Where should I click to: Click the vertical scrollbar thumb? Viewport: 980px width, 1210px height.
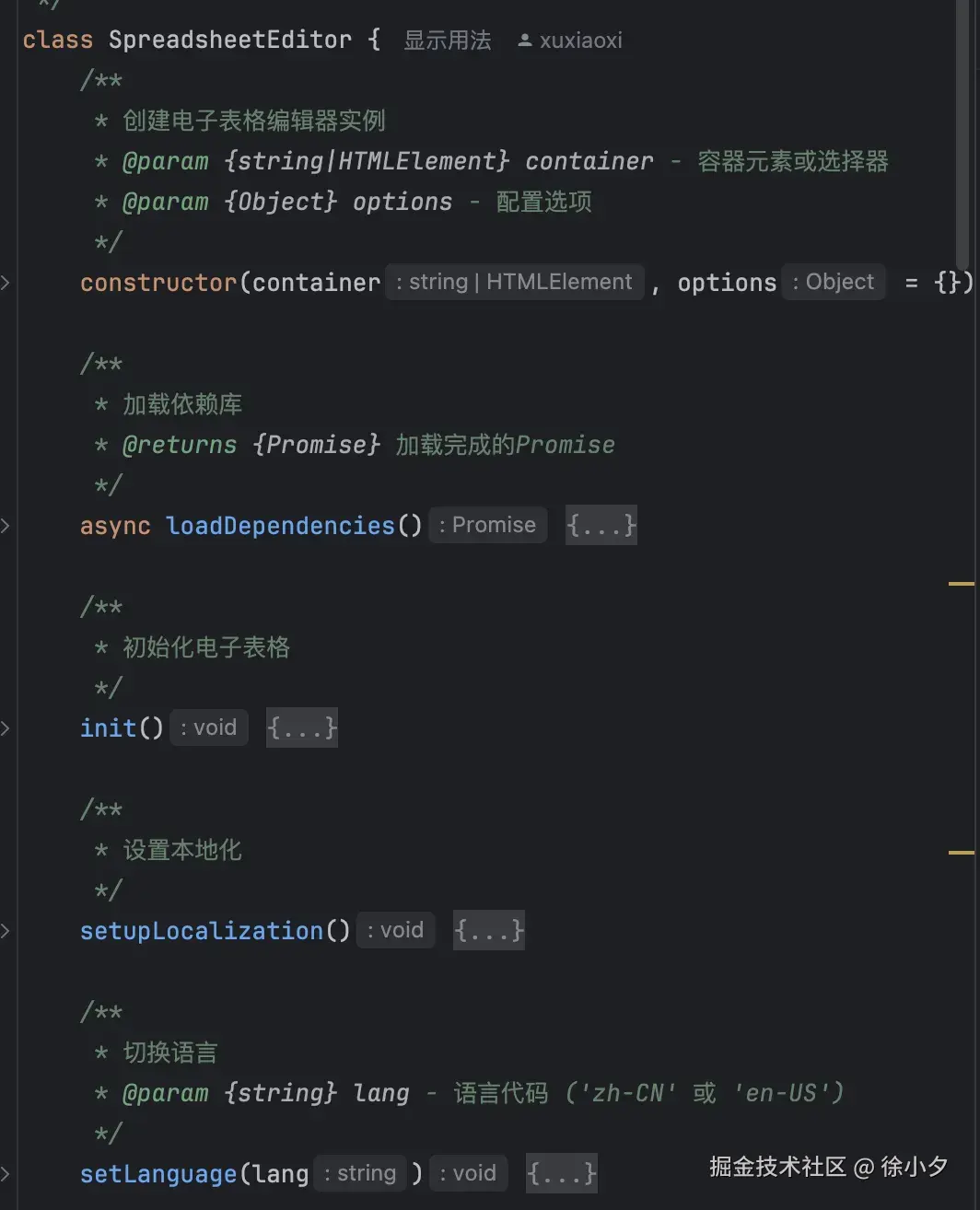[962, 129]
